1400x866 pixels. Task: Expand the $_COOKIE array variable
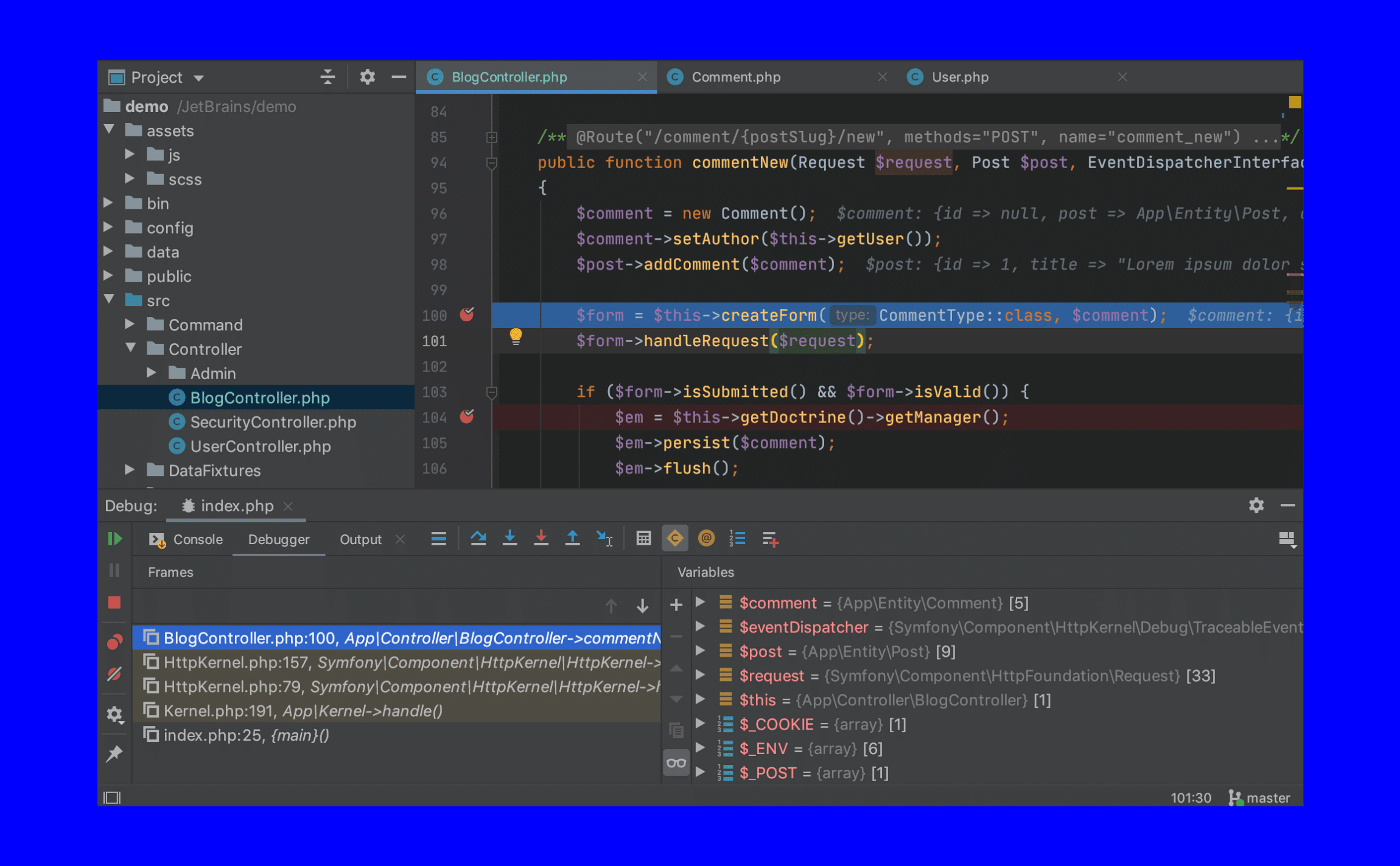[701, 724]
